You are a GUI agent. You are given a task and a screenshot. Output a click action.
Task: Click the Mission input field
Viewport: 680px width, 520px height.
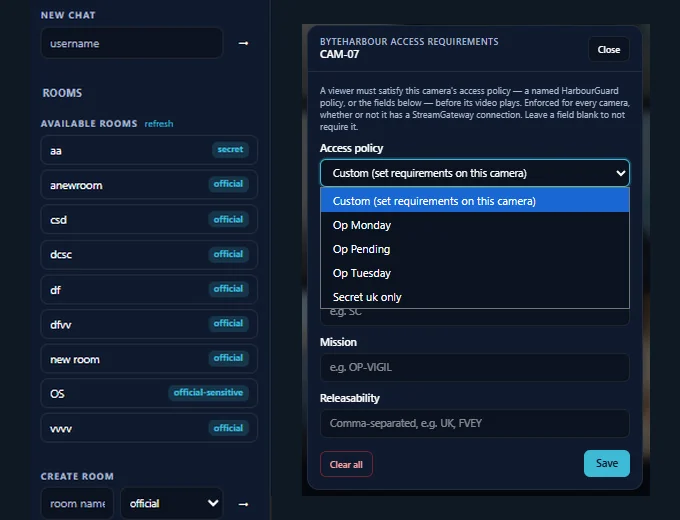[x=474, y=367]
